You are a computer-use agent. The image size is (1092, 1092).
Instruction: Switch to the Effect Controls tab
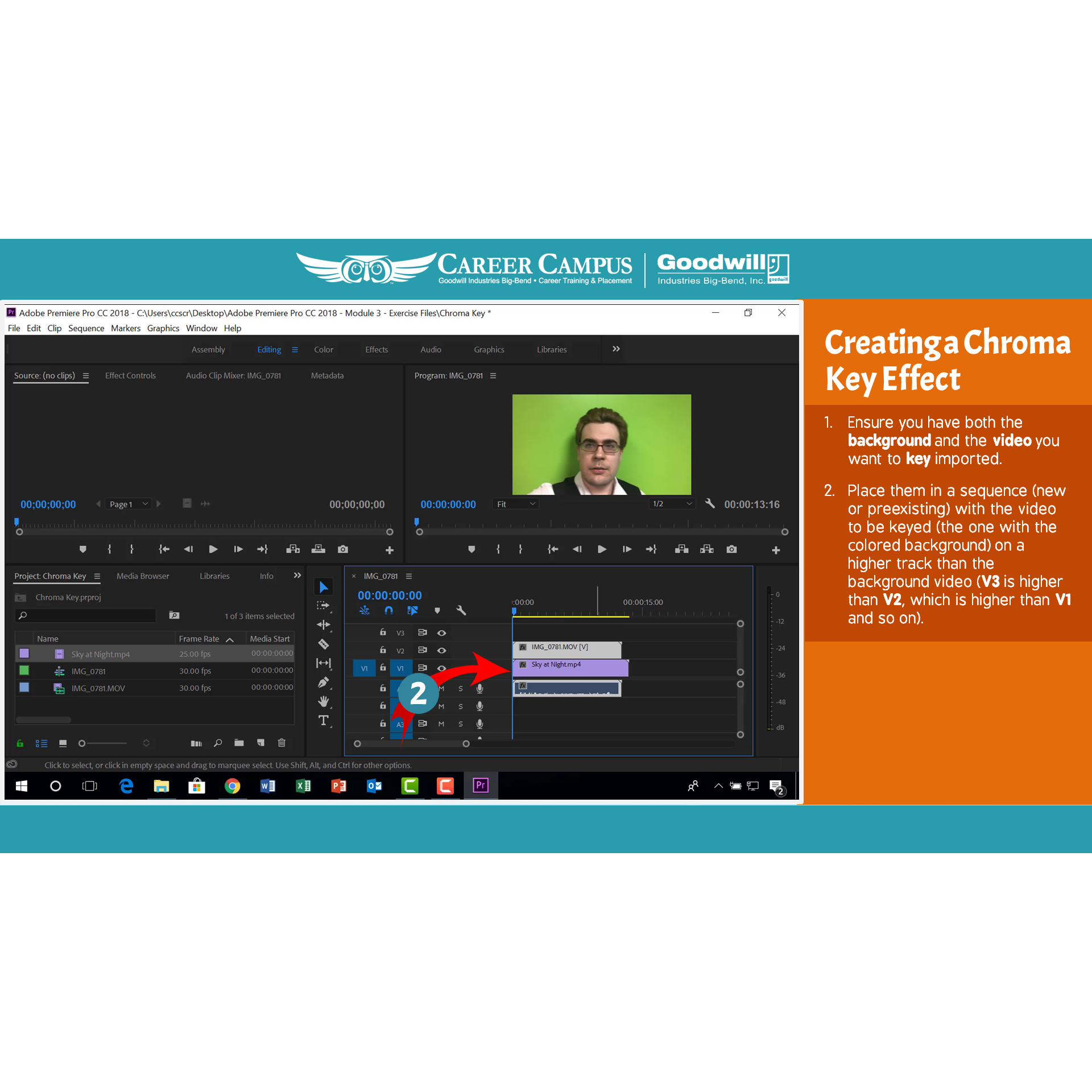click(x=130, y=375)
